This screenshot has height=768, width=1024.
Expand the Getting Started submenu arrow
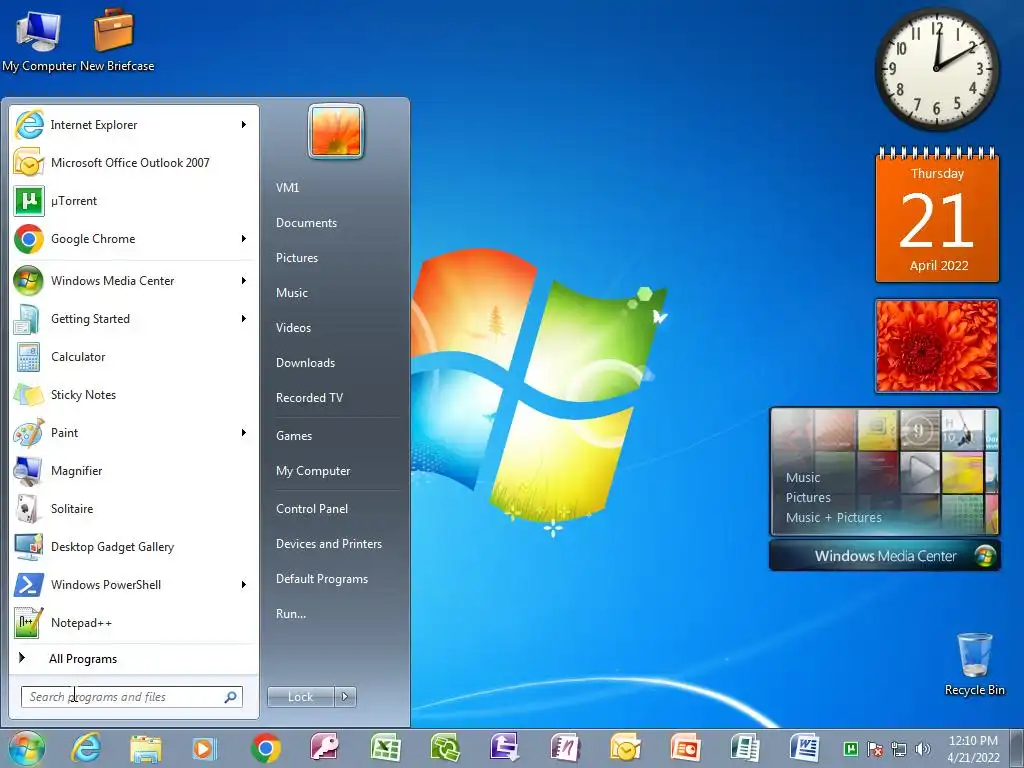point(244,319)
